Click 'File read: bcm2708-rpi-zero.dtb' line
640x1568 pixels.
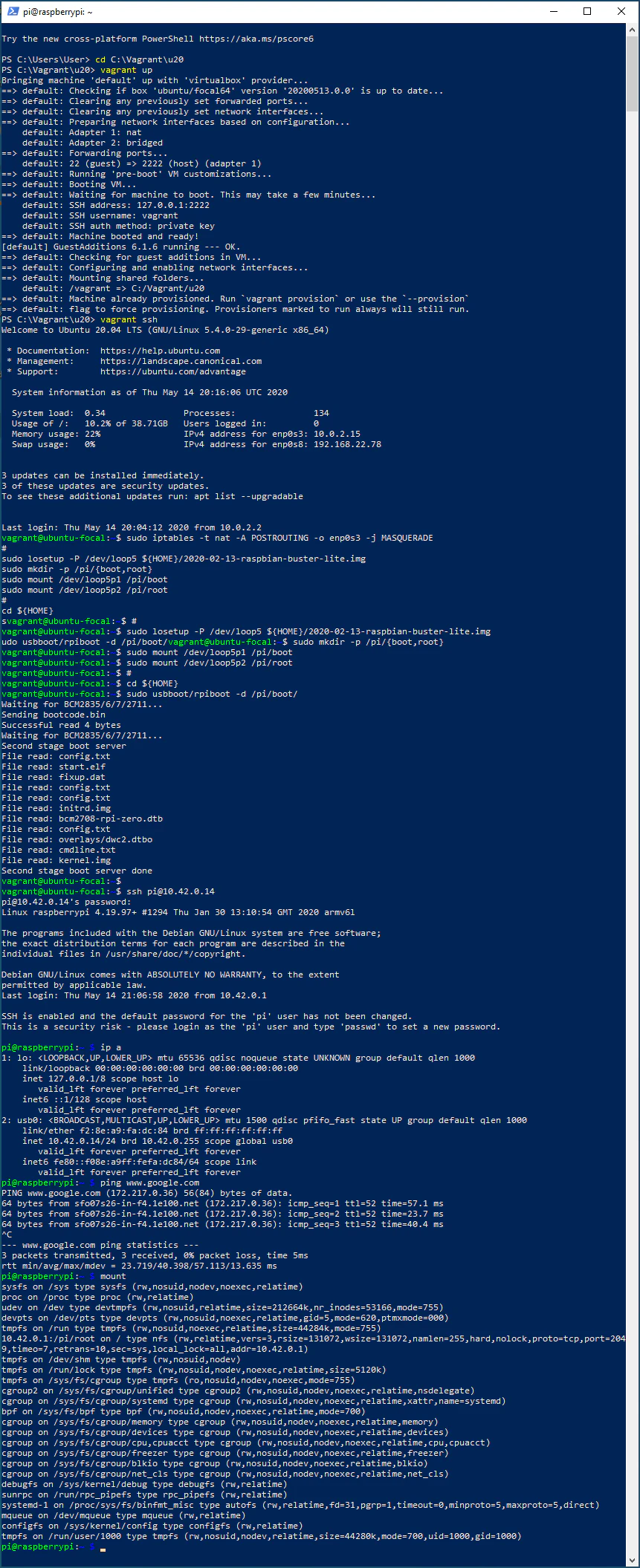click(82, 819)
